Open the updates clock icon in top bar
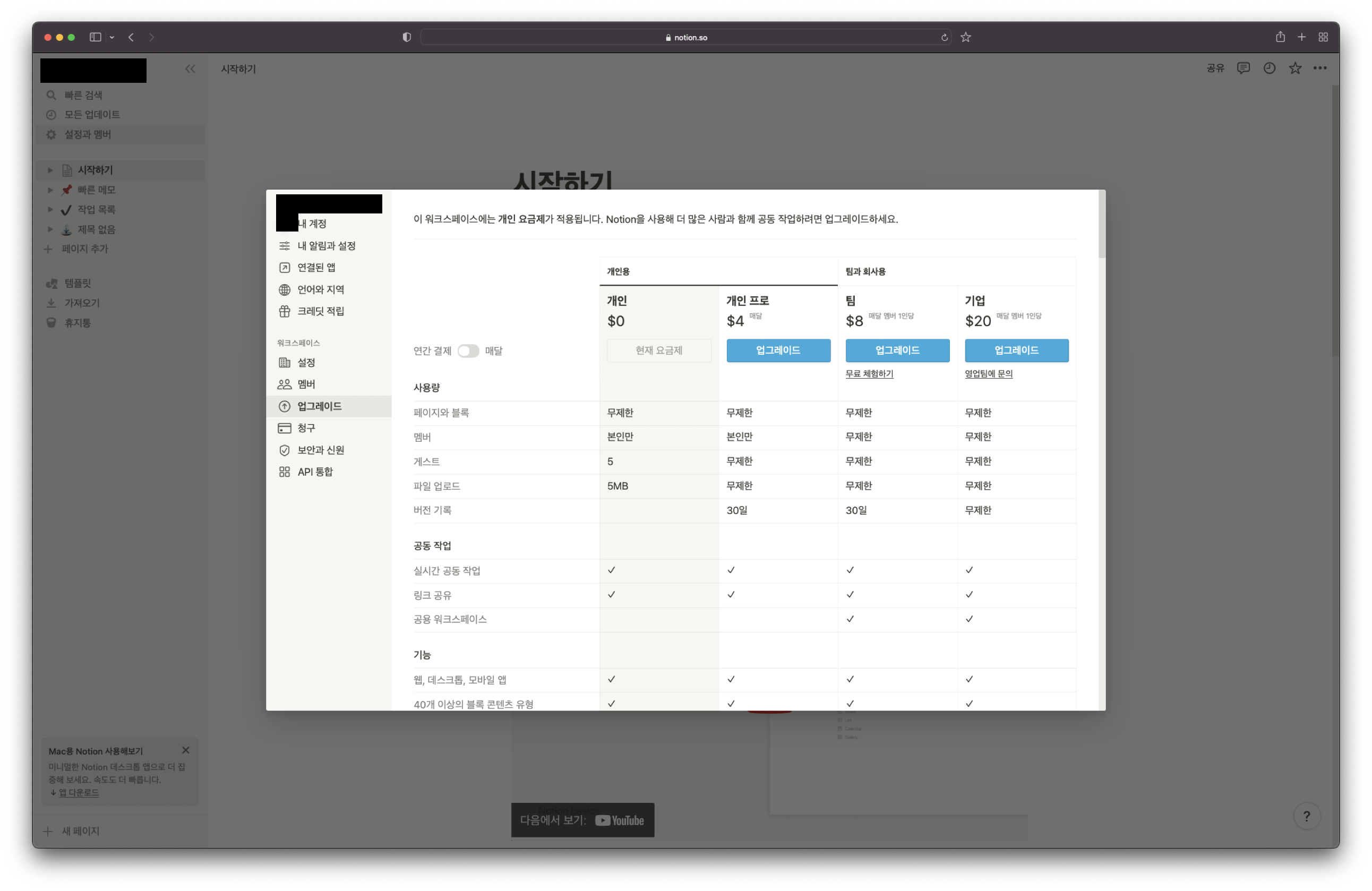This screenshot has height=891, width=1372. pos(1270,68)
